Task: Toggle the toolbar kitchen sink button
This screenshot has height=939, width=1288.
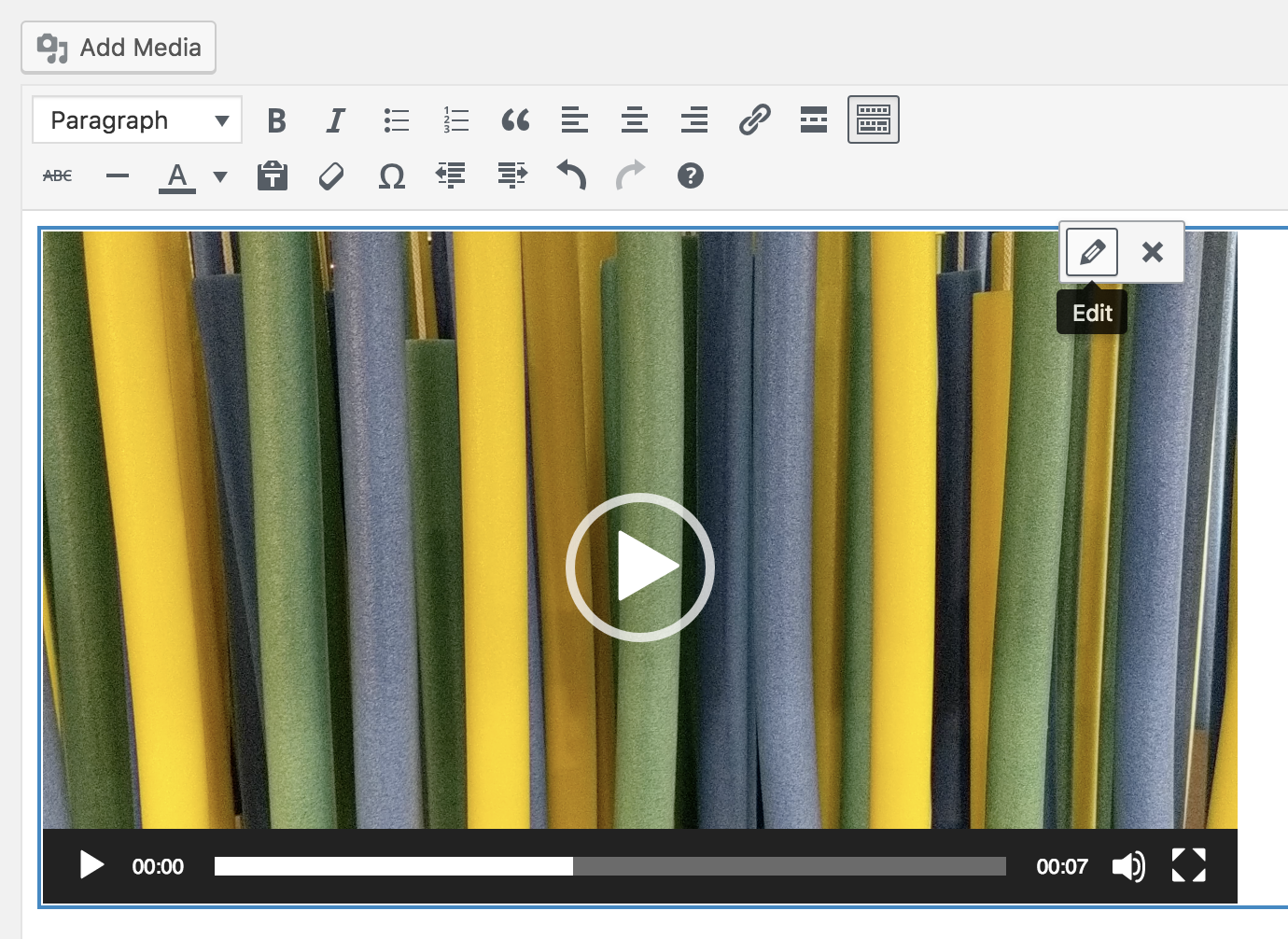Action: tap(874, 120)
